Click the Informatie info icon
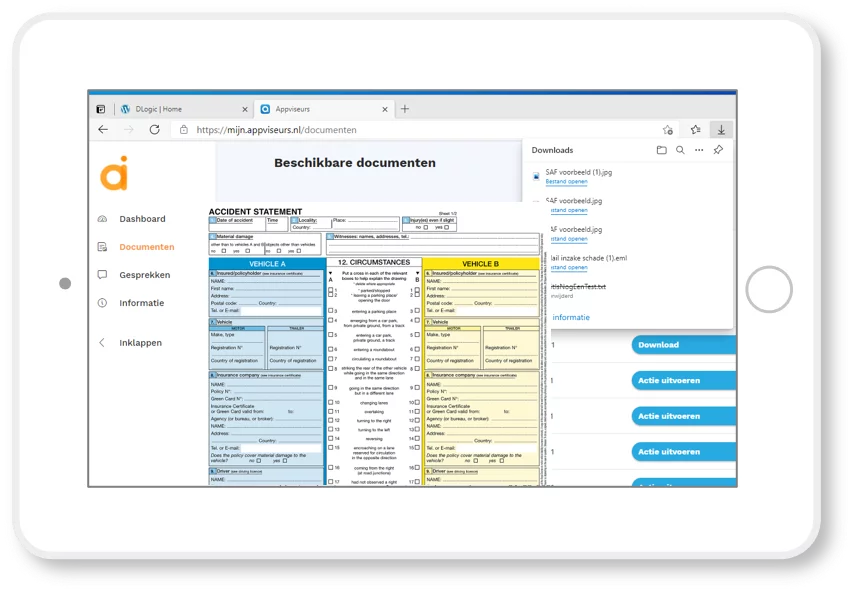 point(102,303)
